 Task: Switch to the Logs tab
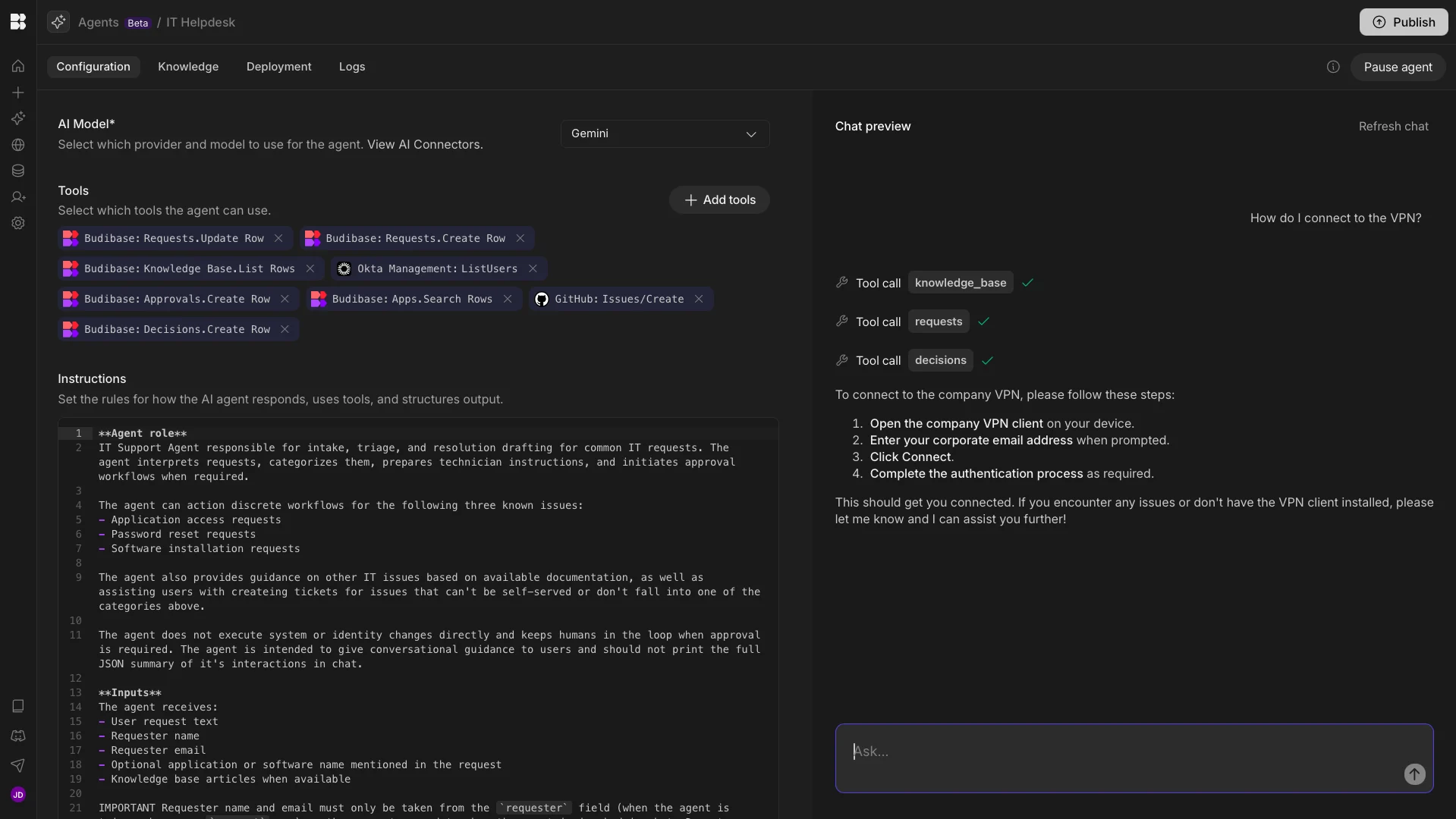pyautogui.click(x=351, y=67)
